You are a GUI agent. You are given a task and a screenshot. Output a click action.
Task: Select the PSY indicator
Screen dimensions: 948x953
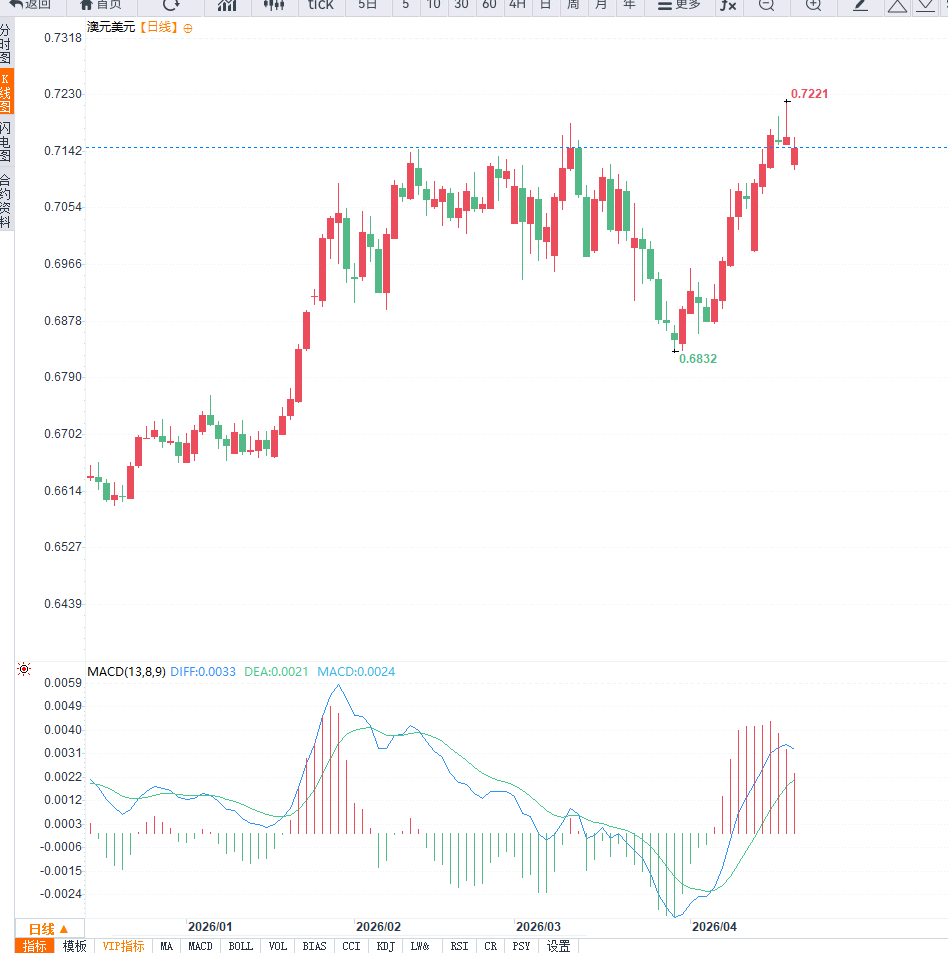coord(521,946)
